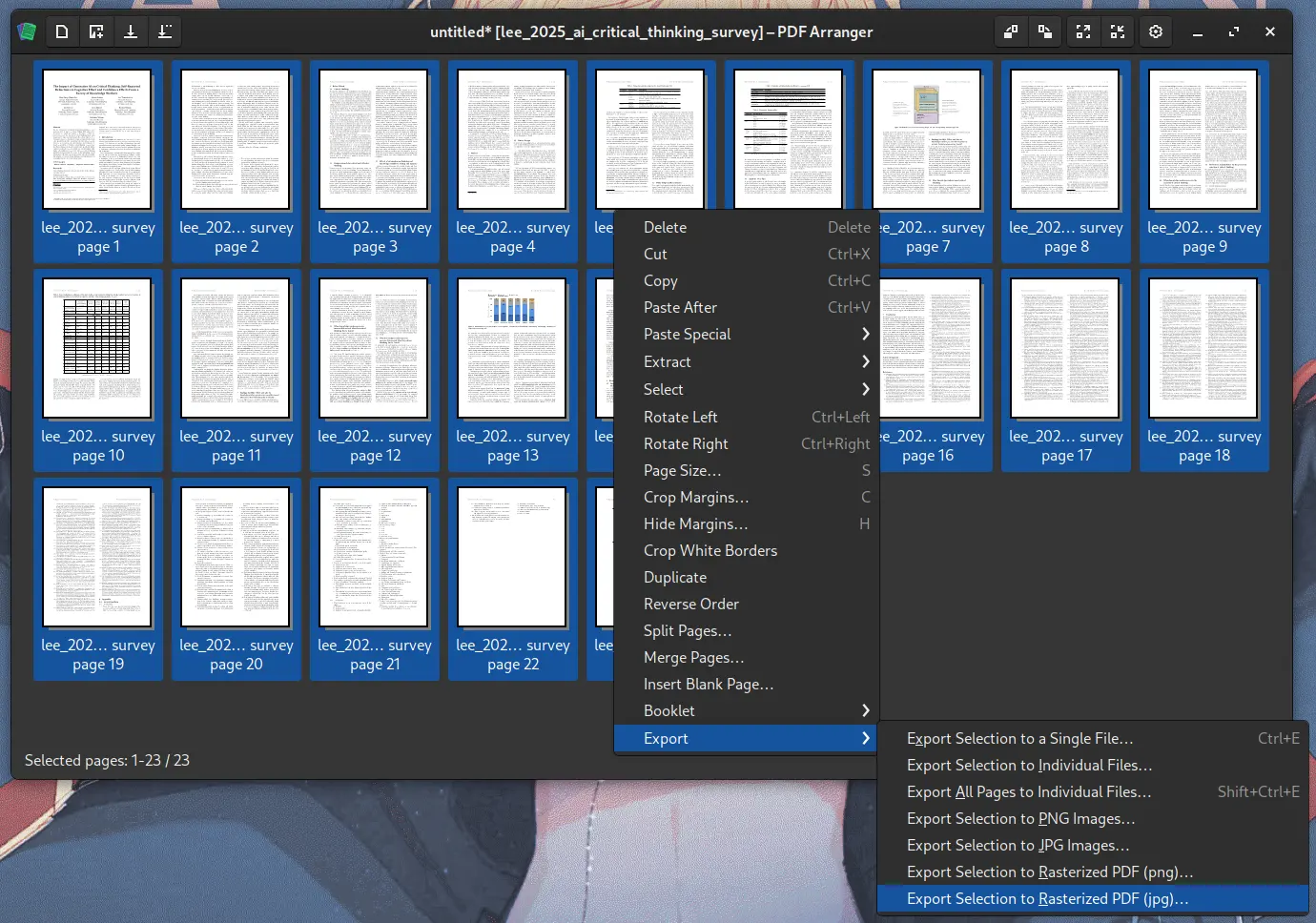
Task: Reverse the page order
Action: pyautogui.click(x=690, y=604)
